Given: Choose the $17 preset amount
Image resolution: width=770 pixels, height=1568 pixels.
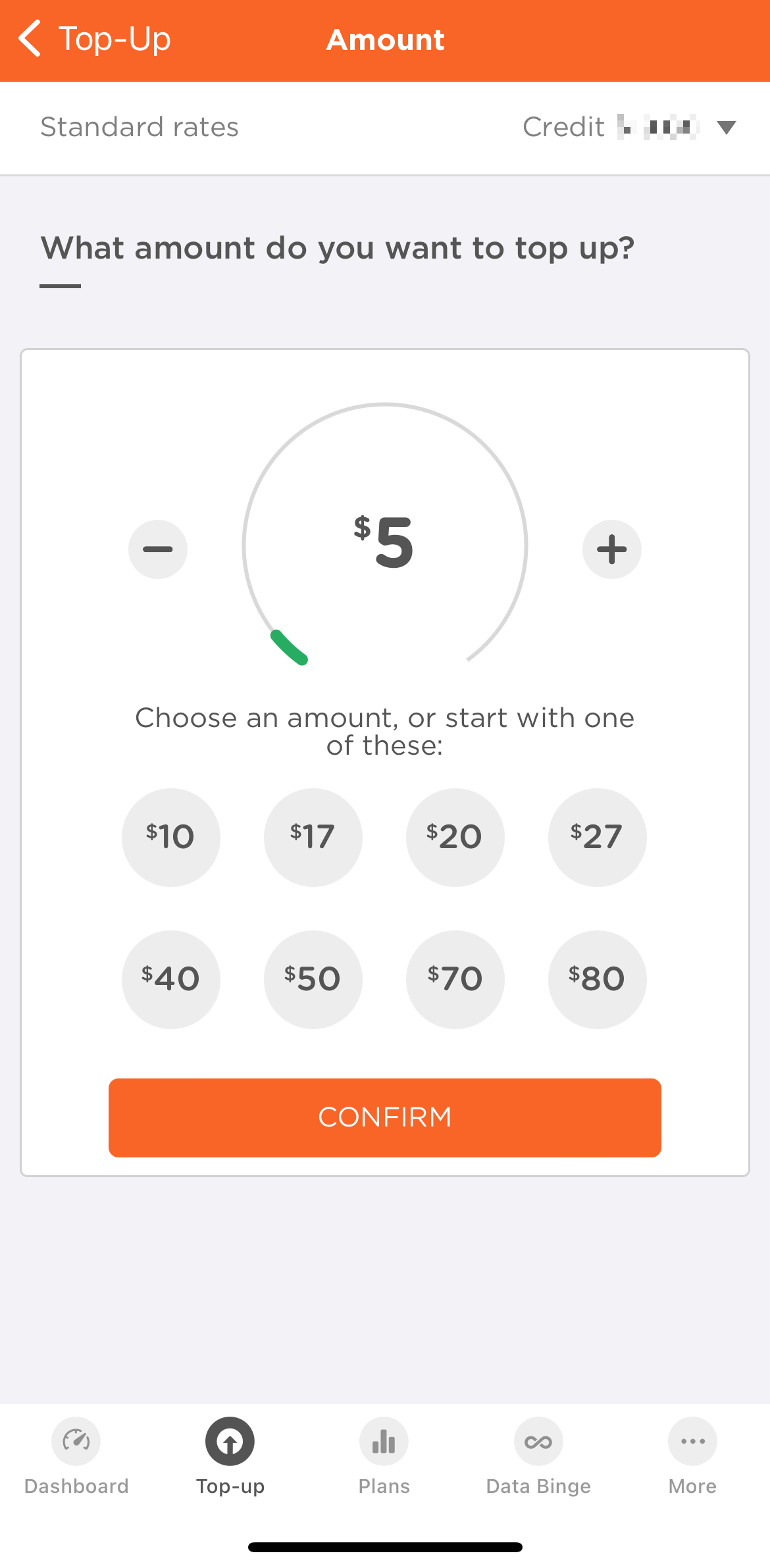Looking at the screenshot, I should coord(313,837).
